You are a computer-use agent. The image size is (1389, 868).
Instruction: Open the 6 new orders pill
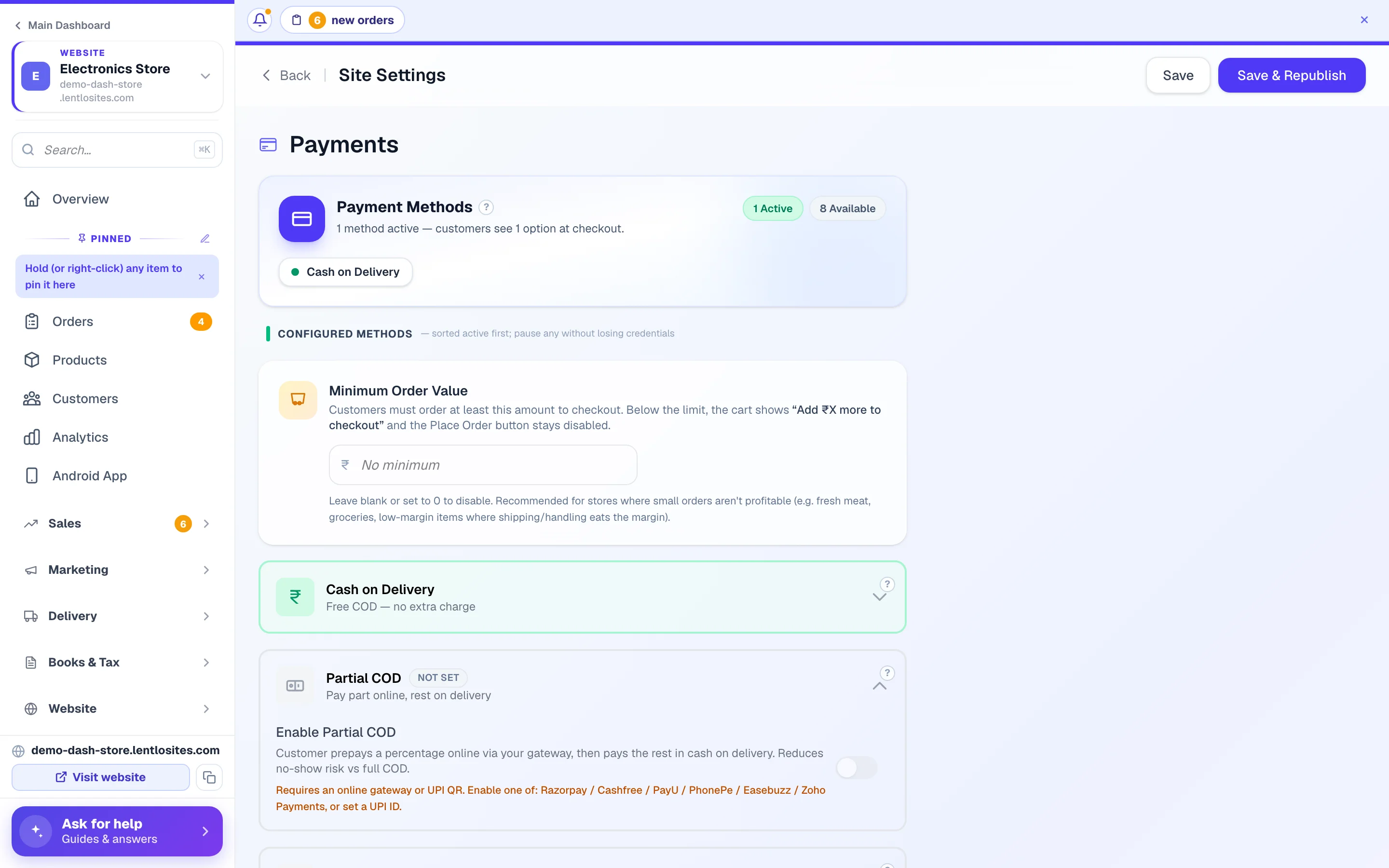(x=342, y=20)
